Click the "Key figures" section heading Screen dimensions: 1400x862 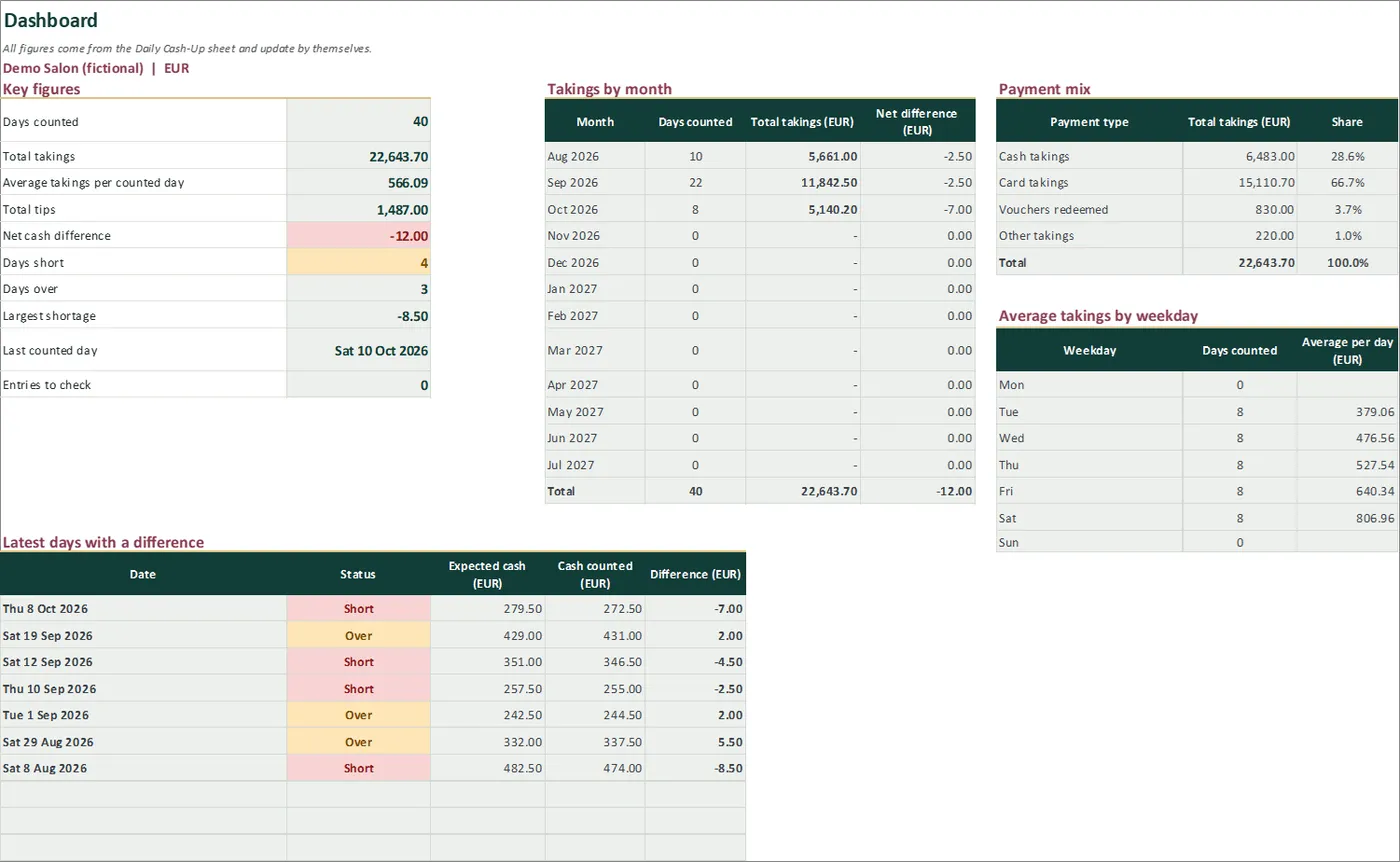(41, 89)
